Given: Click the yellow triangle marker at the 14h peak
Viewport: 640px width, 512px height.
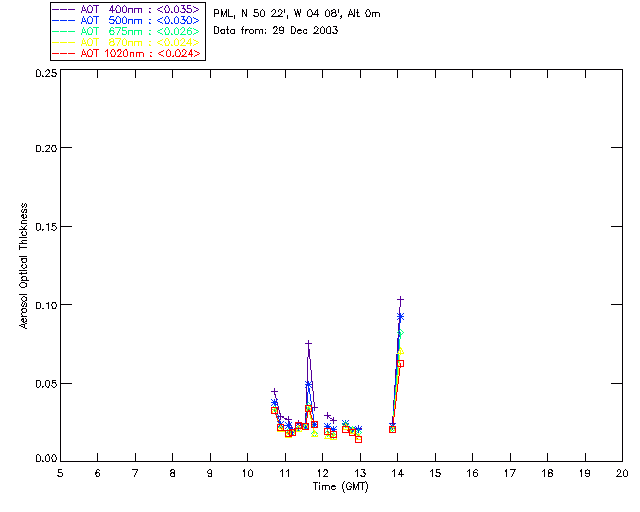Looking at the screenshot, I should (400, 351).
